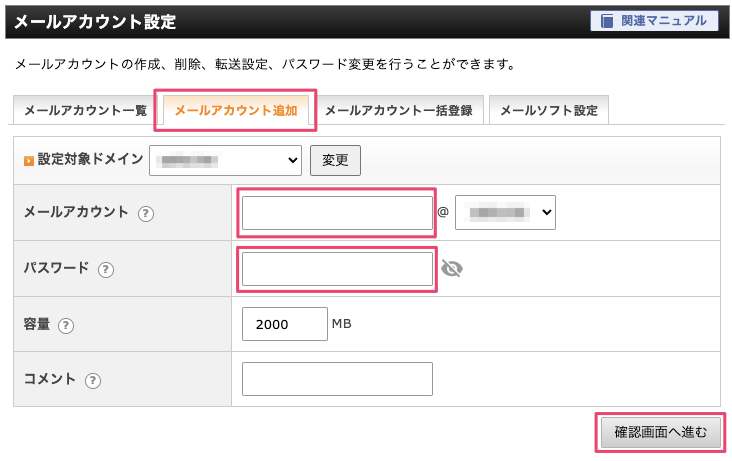Image resolution: width=732 pixels, height=461 pixels.
Task: Focus the パスワード input field
Action: [337, 269]
